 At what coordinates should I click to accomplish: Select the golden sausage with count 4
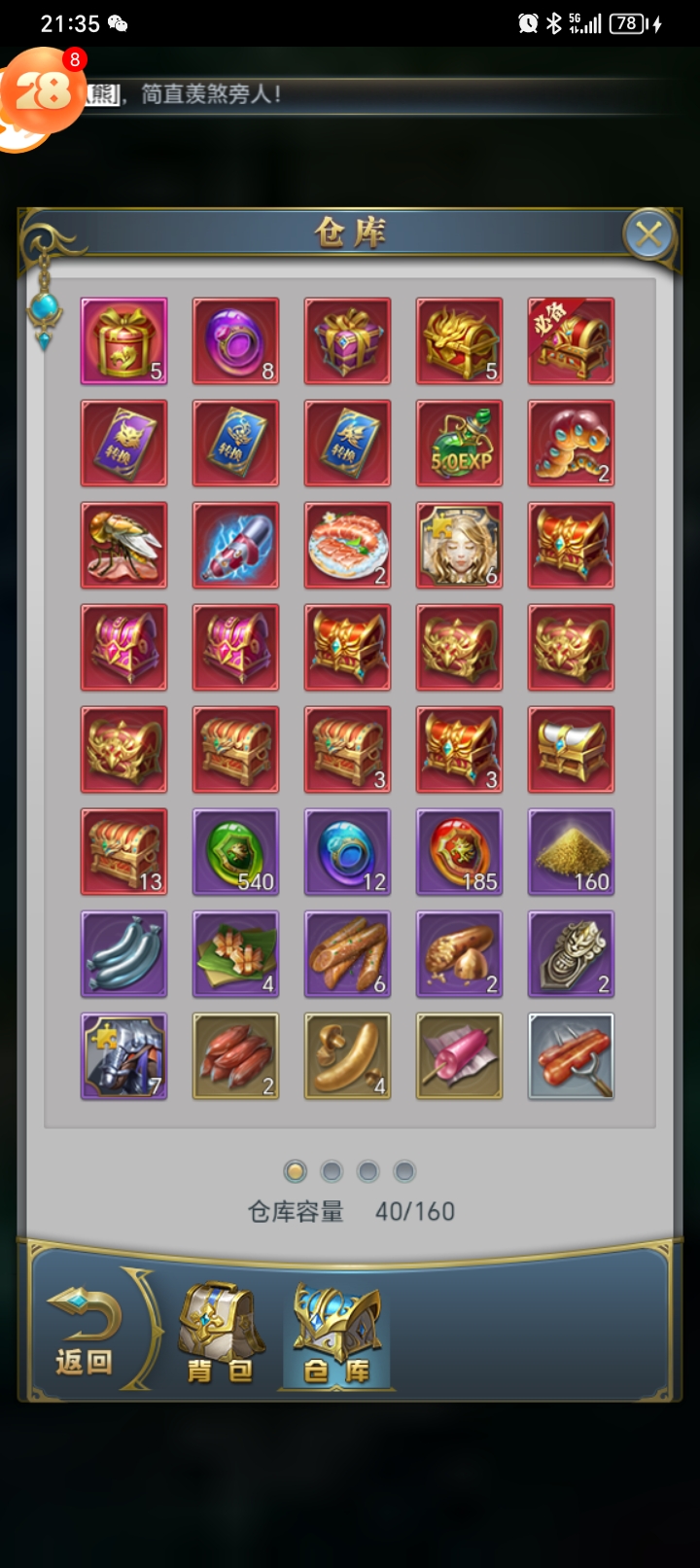[347, 1055]
